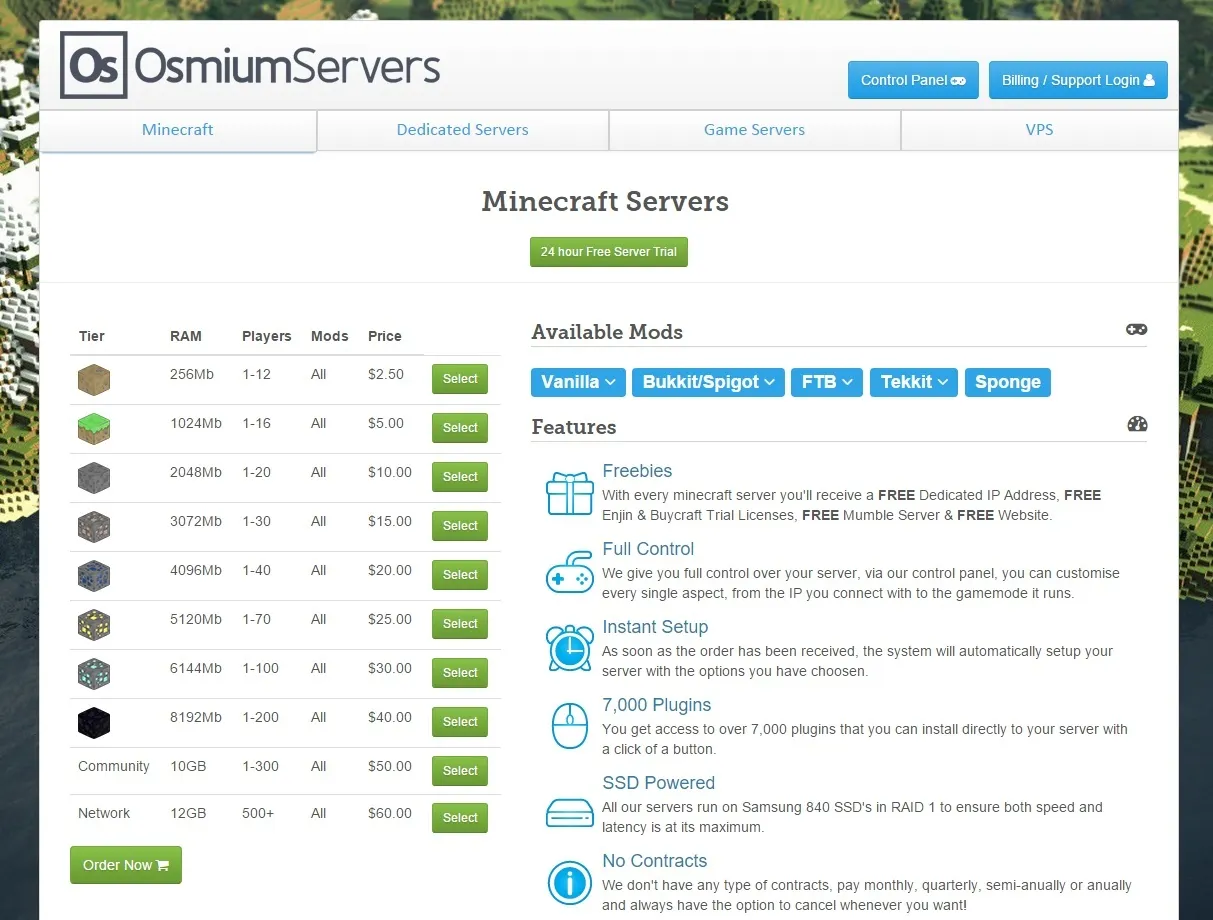Screen dimensions: 1213x920
Task: Click the dashboard gauge icon beside Features
Action: tap(1137, 424)
